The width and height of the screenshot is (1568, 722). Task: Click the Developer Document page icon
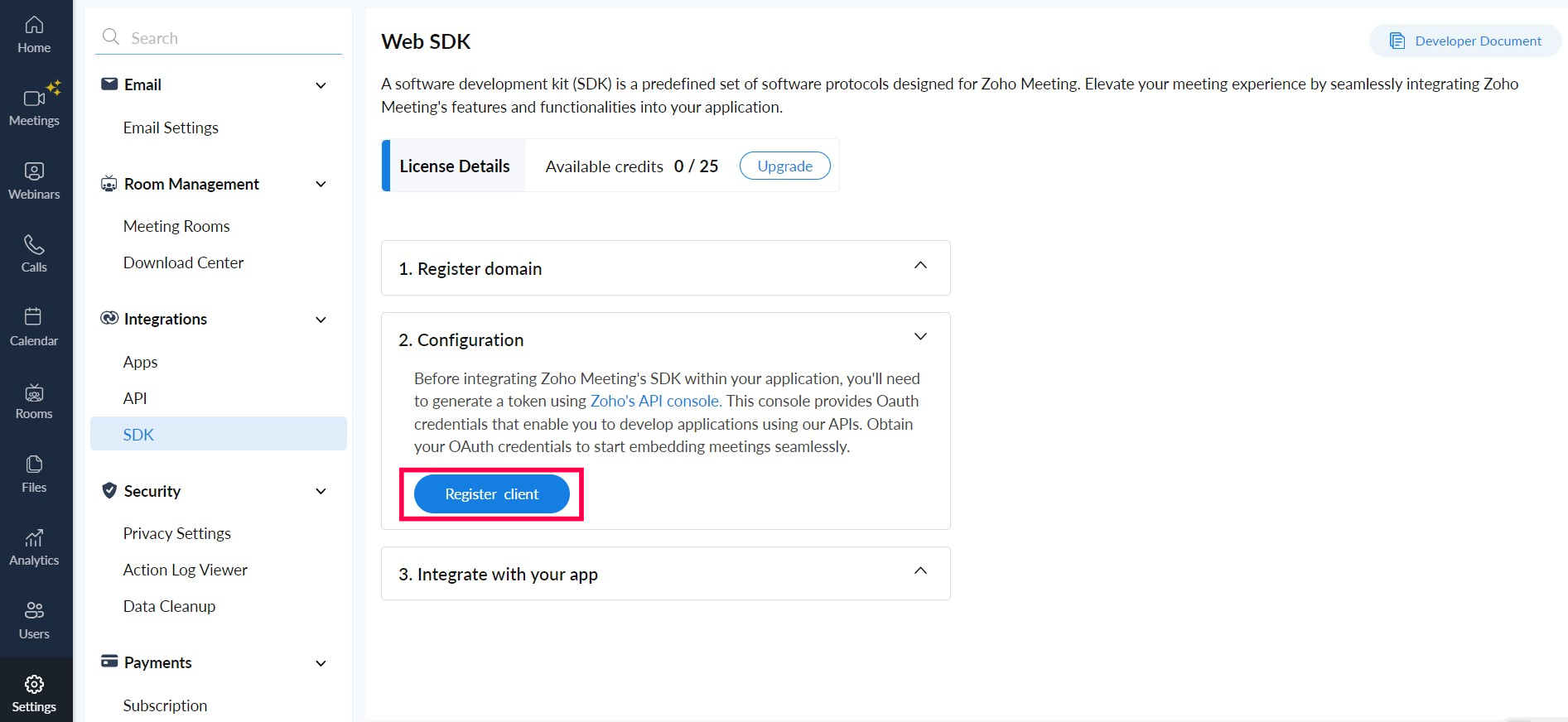[x=1397, y=41]
